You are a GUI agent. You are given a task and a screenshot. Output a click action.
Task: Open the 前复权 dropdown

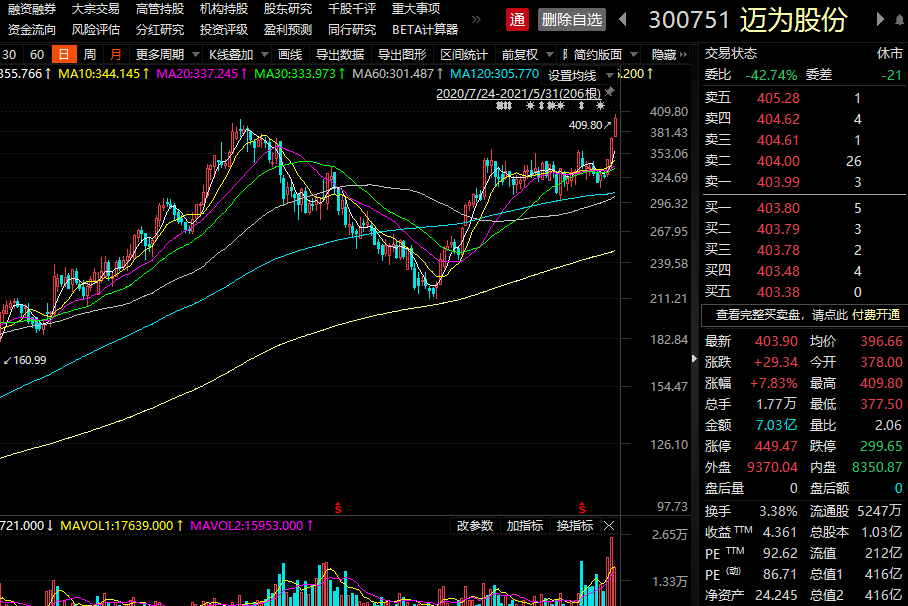pyautogui.click(x=527, y=54)
